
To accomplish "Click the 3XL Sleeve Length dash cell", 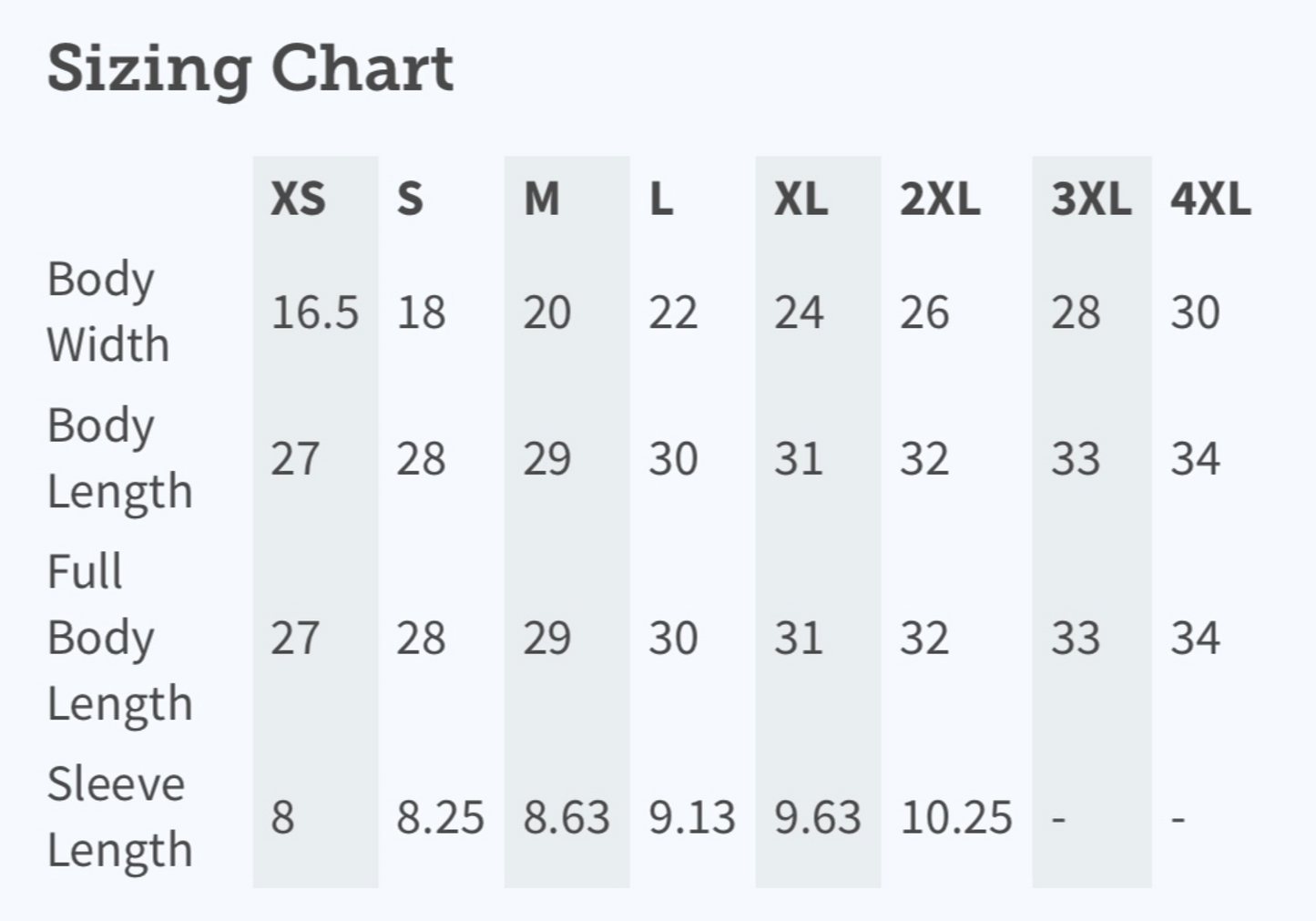I will (1059, 817).
